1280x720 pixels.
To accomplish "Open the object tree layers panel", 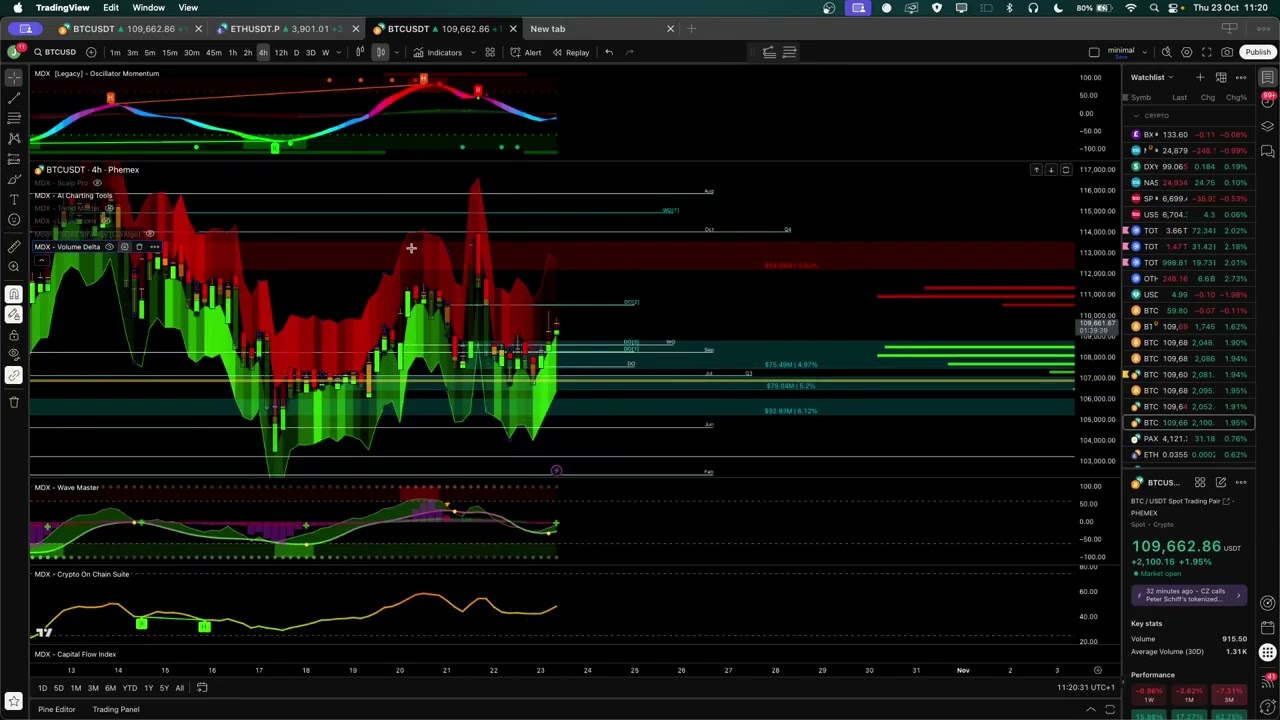I will click(x=1268, y=127).
